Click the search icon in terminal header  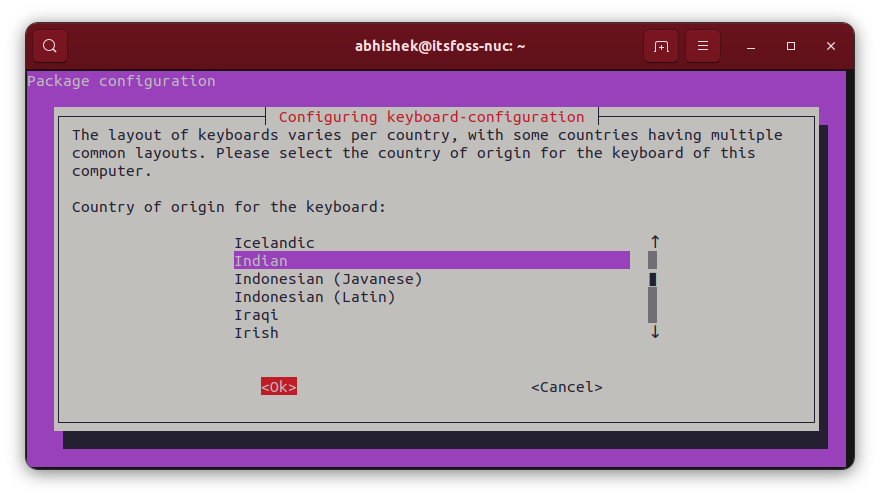pyautogui.click(x=50, y=46)
